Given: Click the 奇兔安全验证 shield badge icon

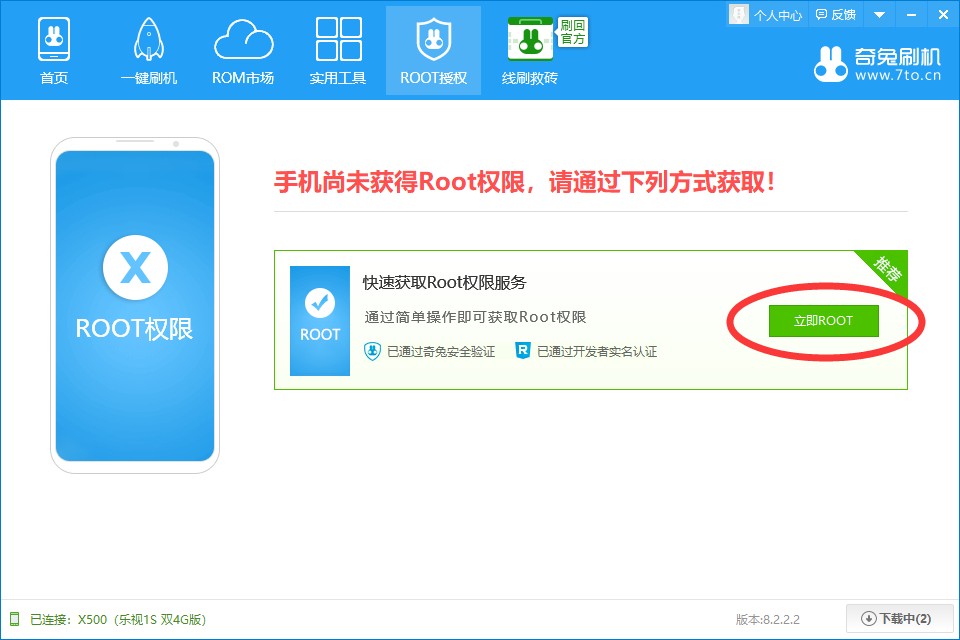Looking at the screenshot, I should point(372,351).
